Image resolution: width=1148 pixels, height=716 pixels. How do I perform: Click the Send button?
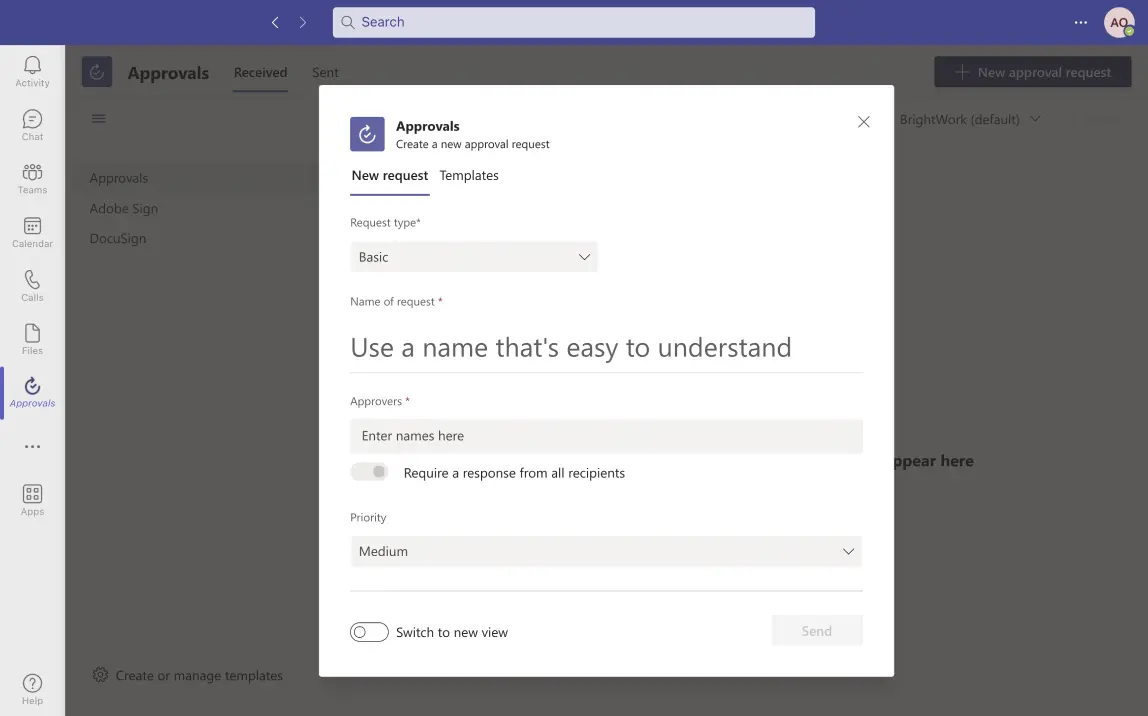816,630
